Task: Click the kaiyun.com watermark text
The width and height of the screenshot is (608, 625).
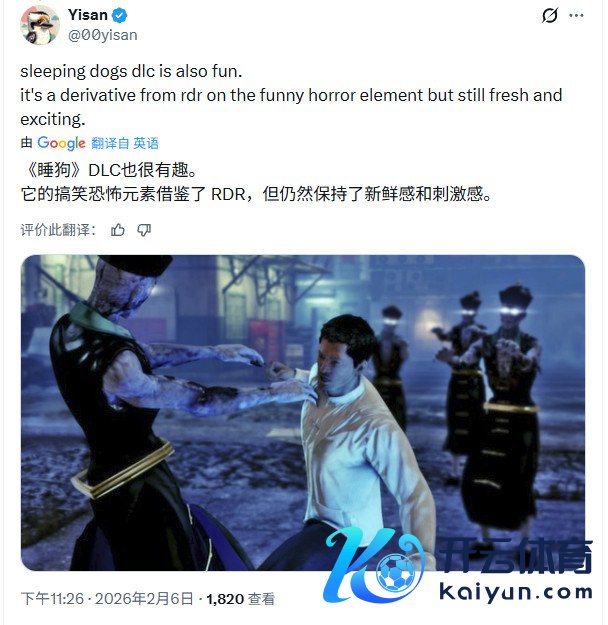Action: click(516, 593)
